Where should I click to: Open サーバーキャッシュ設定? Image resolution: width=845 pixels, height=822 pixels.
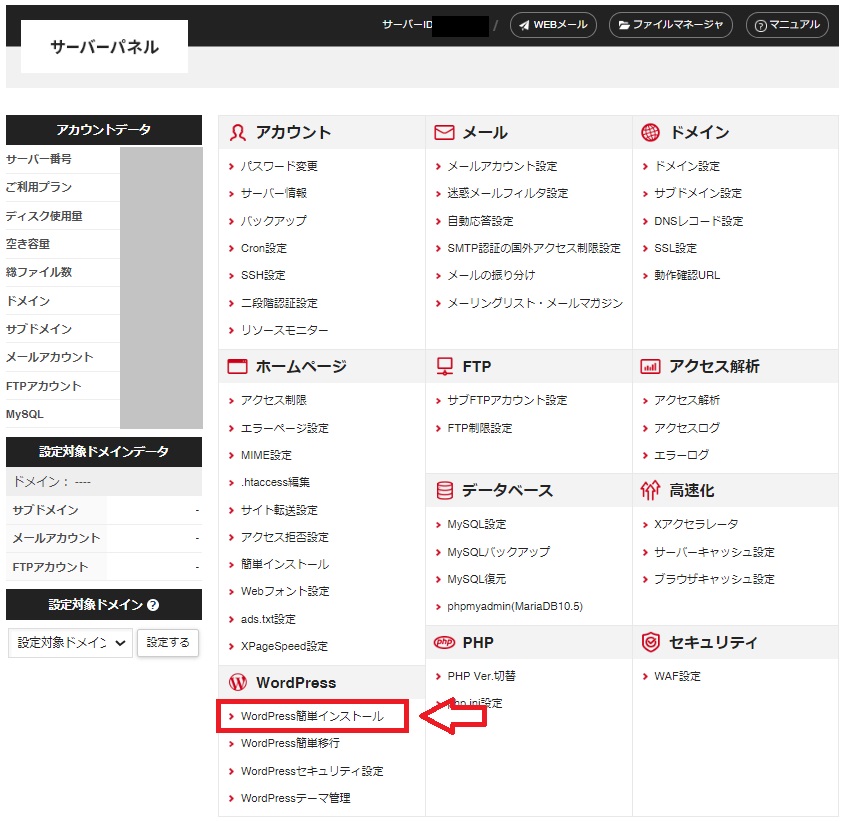point(715,552)
